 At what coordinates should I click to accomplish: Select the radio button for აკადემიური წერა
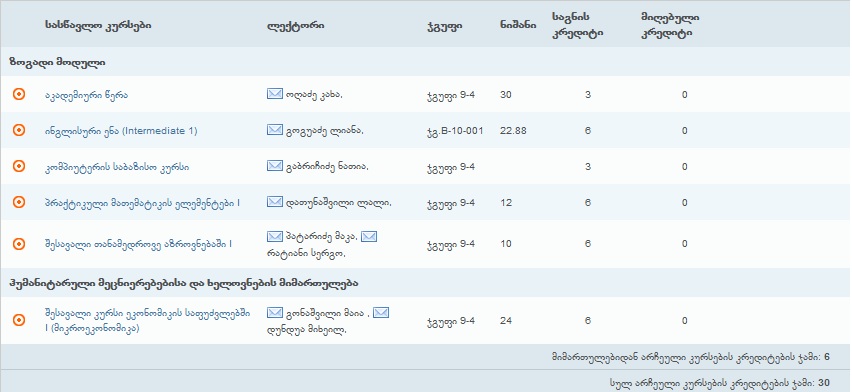tap(19, 95)
